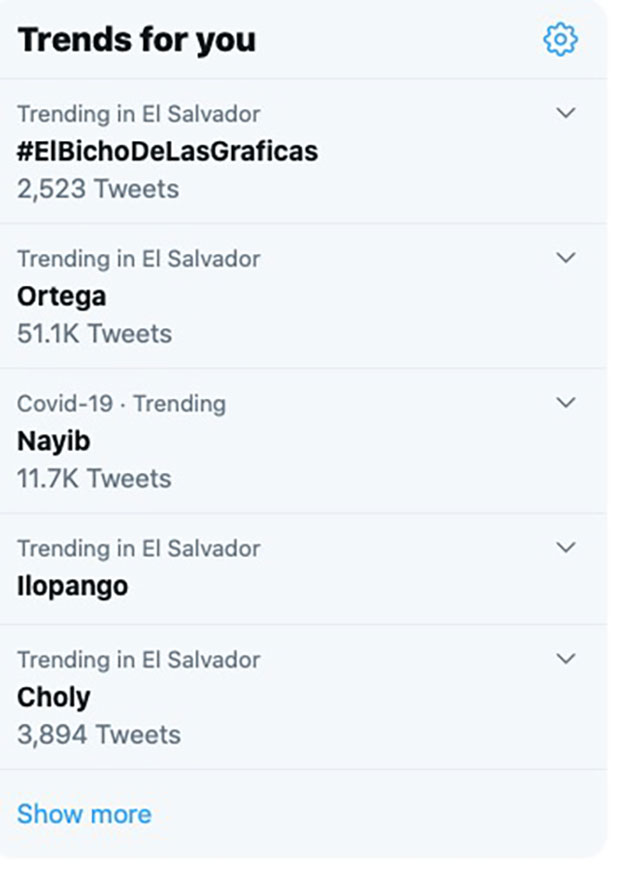This screenshot has height=878, width=627.
Task: Select the 11.7K Tweets count text
Action: tap(94, 479)
